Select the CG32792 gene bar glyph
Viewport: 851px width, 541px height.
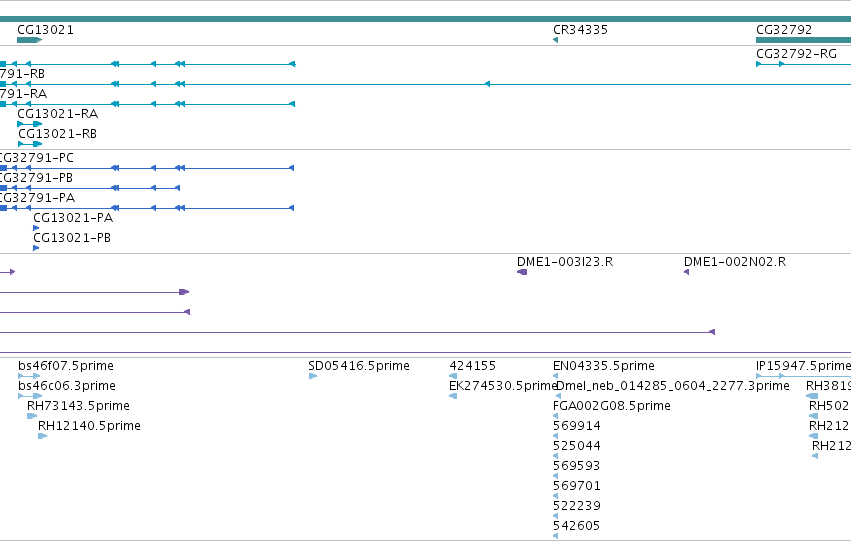pos(803,40)
